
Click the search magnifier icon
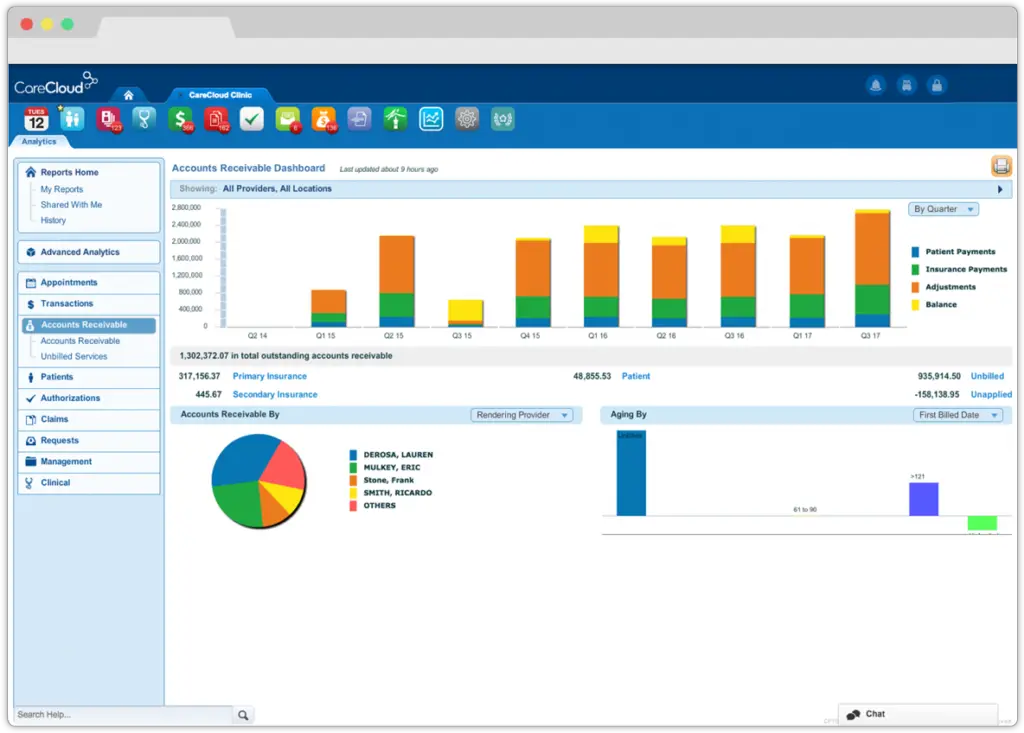[x=243, y=715]
